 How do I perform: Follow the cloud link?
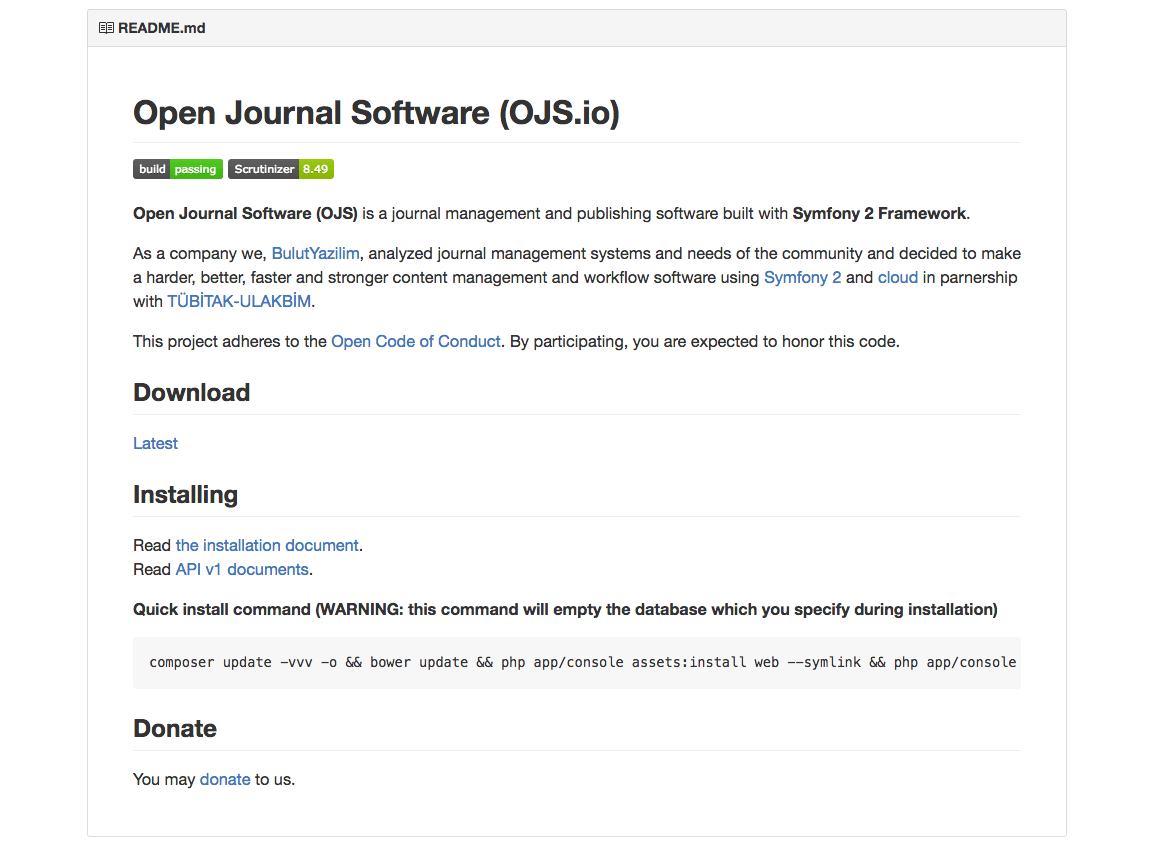point(897,277)
